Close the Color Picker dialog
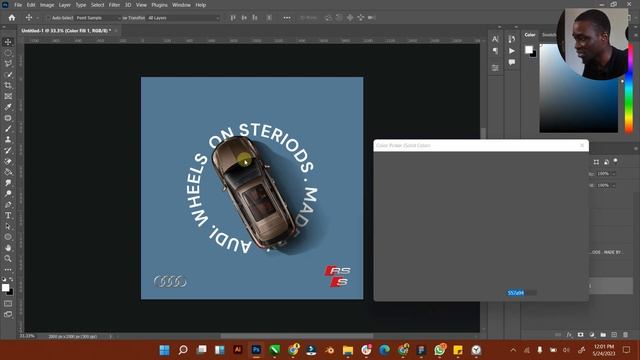 pos(582,145)
